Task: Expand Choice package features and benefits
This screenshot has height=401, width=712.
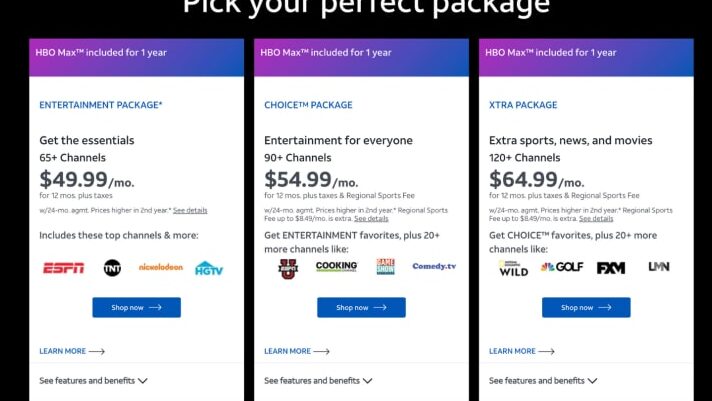Action: click(318, 381)
